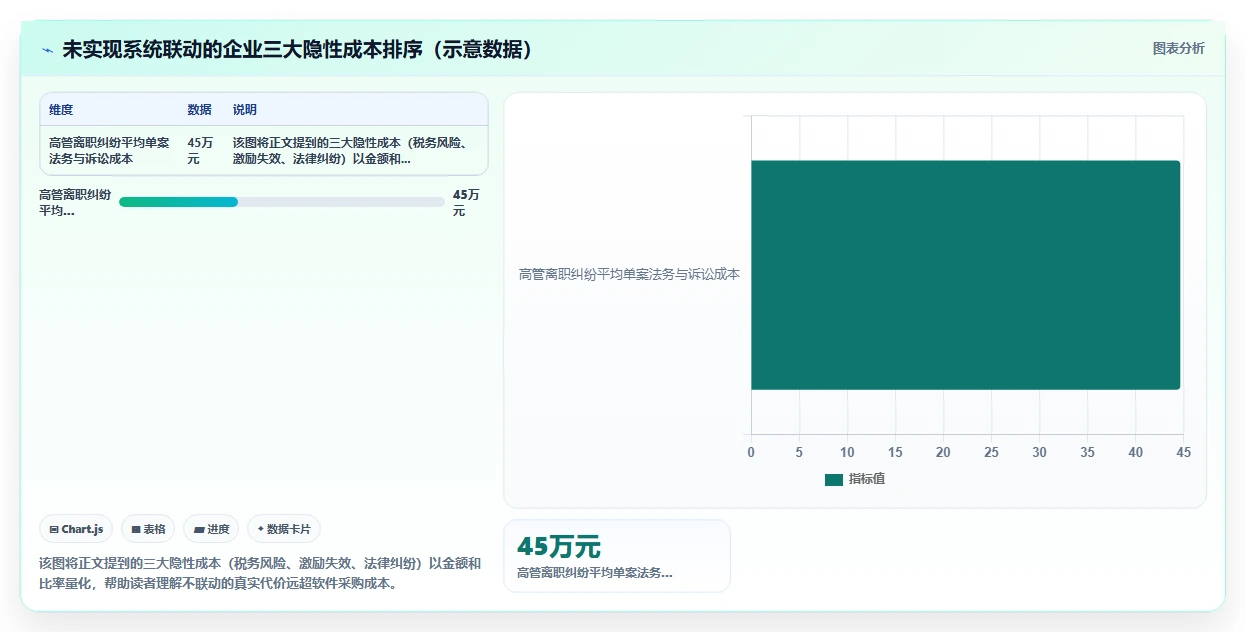Viewport: 1246px width, 632px height.
Task: Click the dark green chart bar
Action: click(965, 275)
